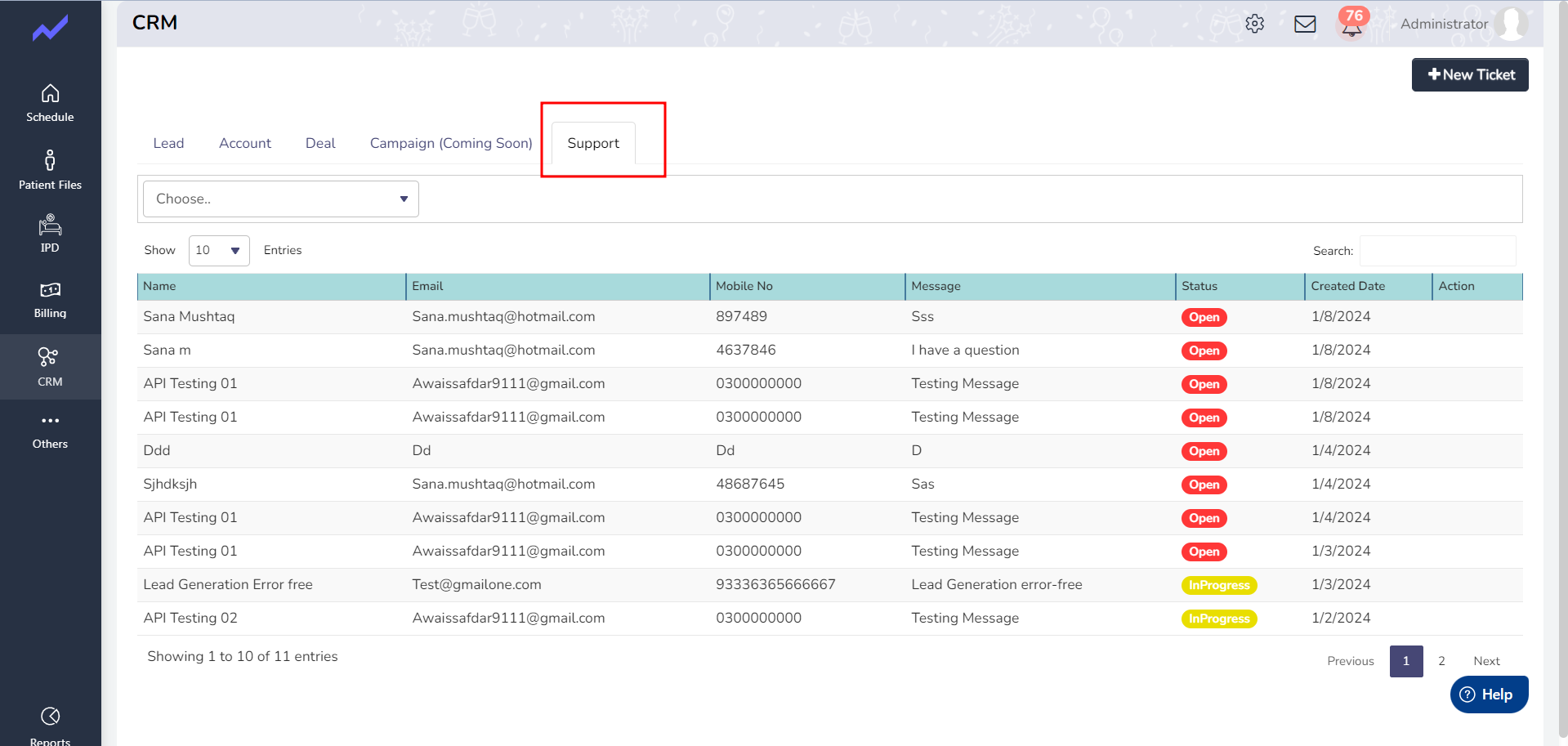1568x746 pixels.
Task: Click name cell API Testing 02
Action: pos(190,618)
